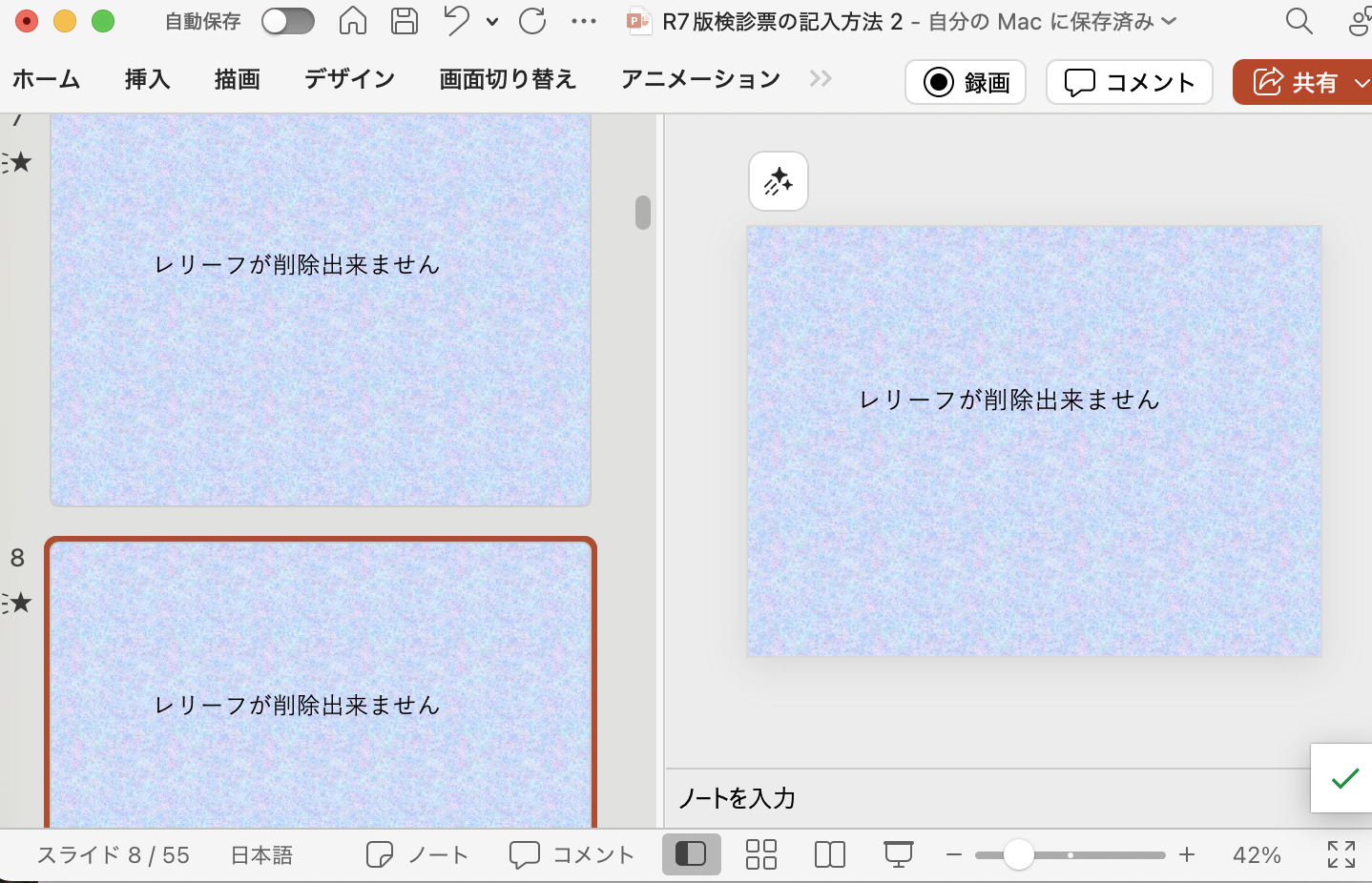Viewport: 1372px width, 883px height.
Task: Open the more toolbar options ellipsis
Action: point(583,22)
